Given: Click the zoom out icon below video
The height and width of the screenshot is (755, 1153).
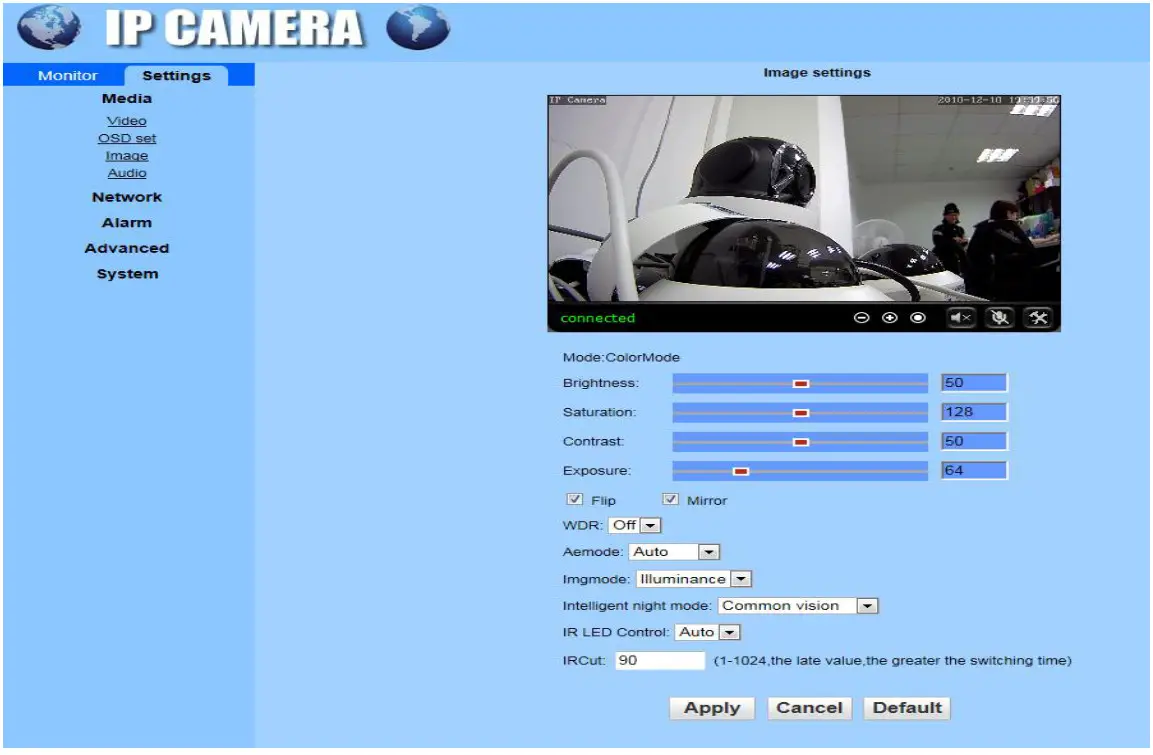Looking at the screenshot, I should pos(861,317).
